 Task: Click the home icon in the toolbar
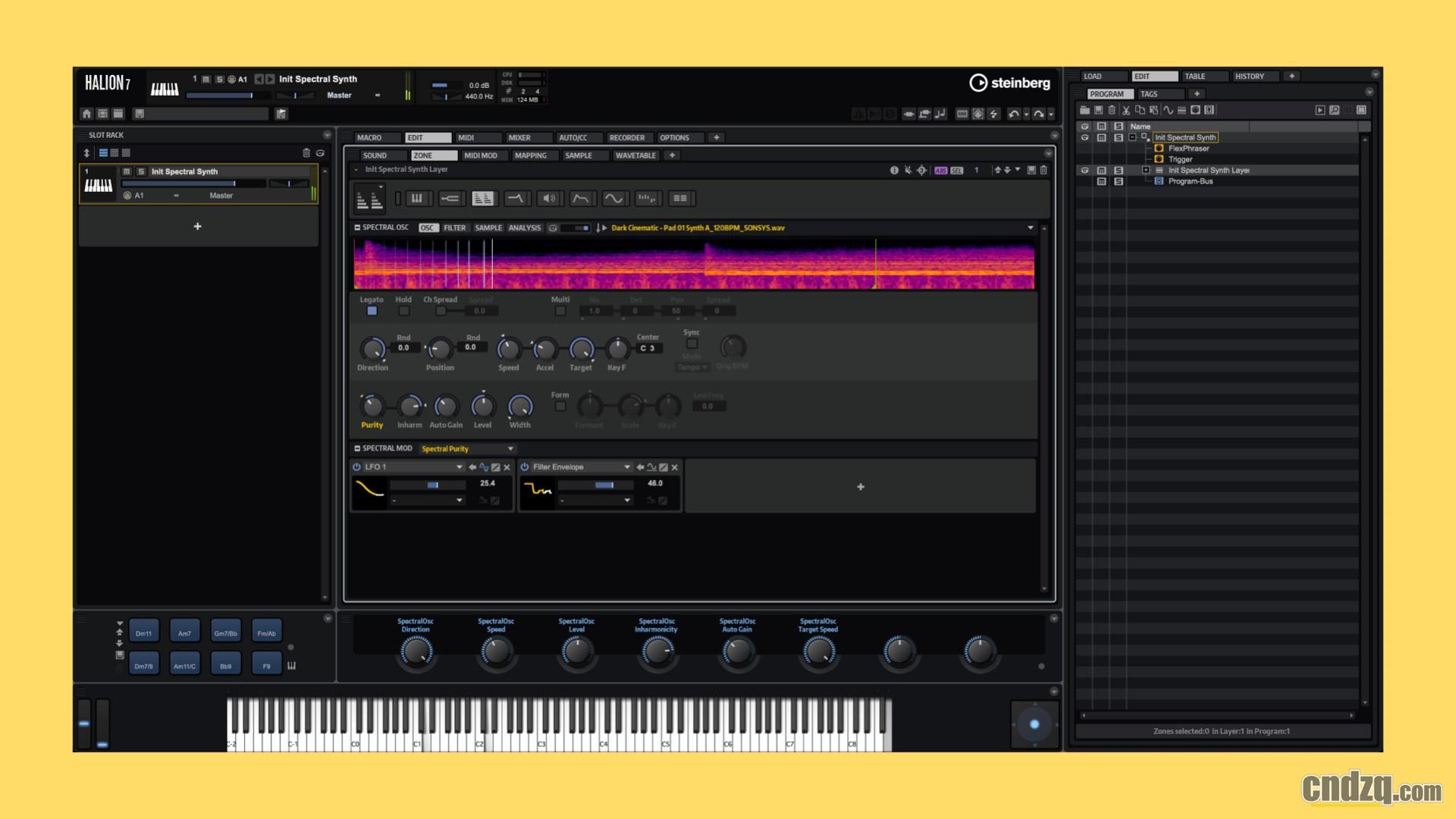coord(86,114)
